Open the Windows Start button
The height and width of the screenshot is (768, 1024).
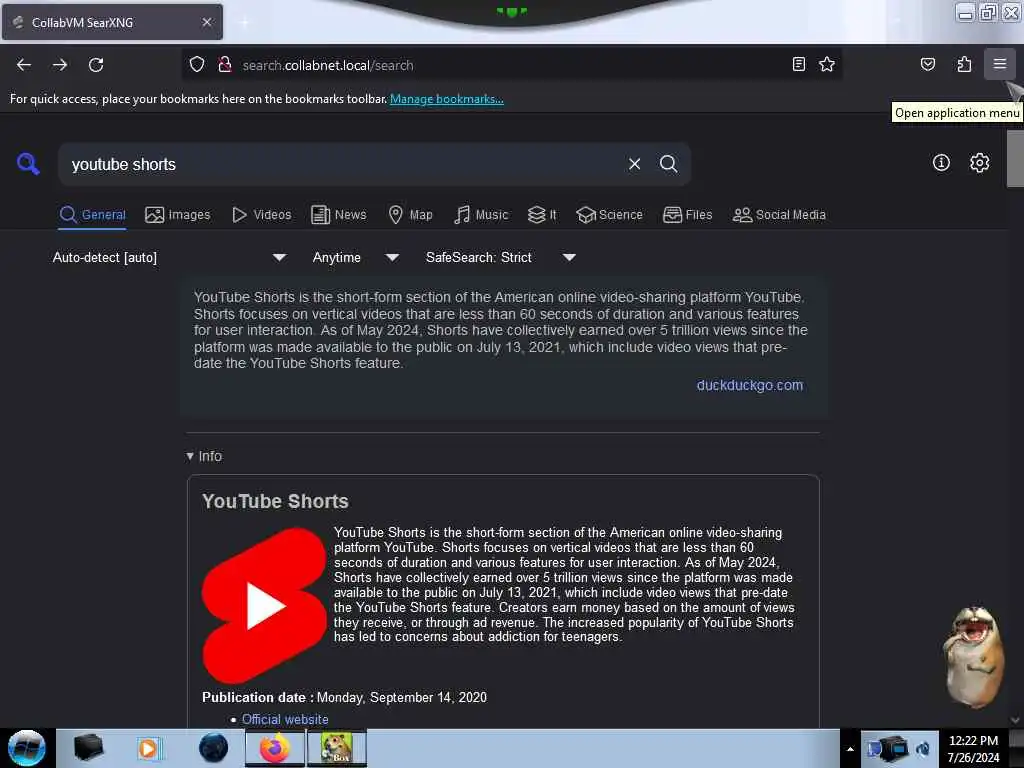coord(27,748)
